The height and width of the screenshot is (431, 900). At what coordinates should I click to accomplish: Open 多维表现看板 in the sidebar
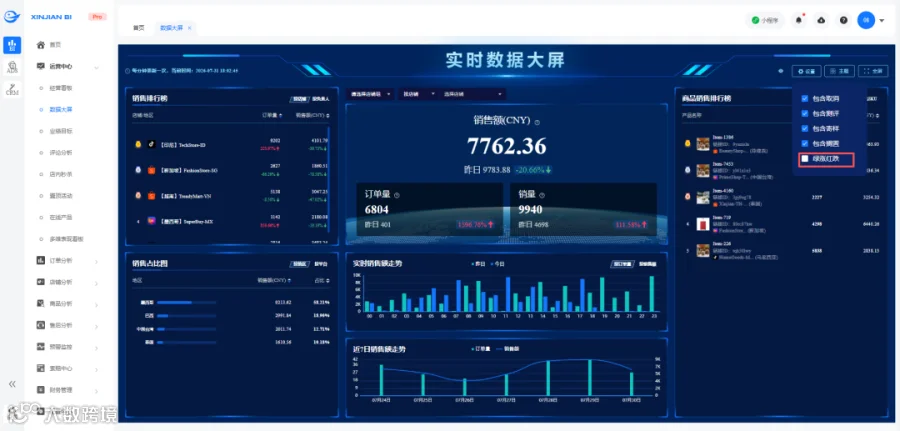(x=67, y=239)
